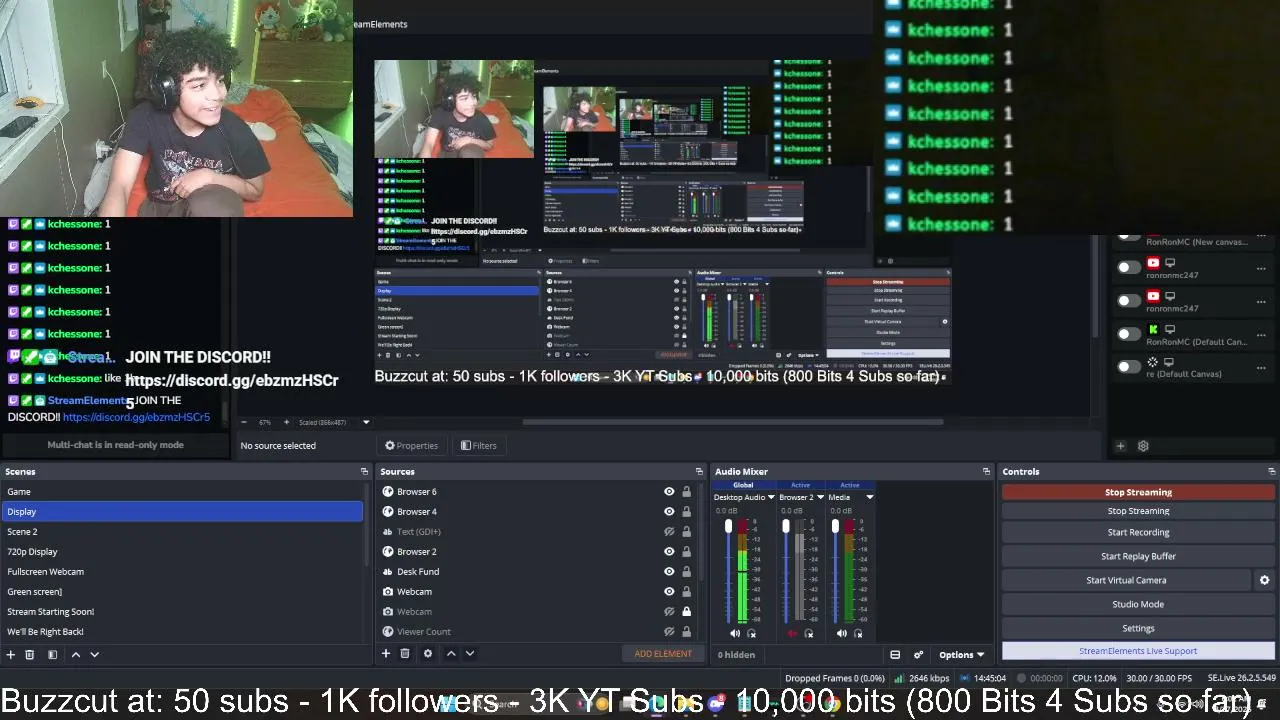The height and width of the screenshot is (720, 1280).
Task: Add a new source with the plus icon
Action: tap(385, 654)
